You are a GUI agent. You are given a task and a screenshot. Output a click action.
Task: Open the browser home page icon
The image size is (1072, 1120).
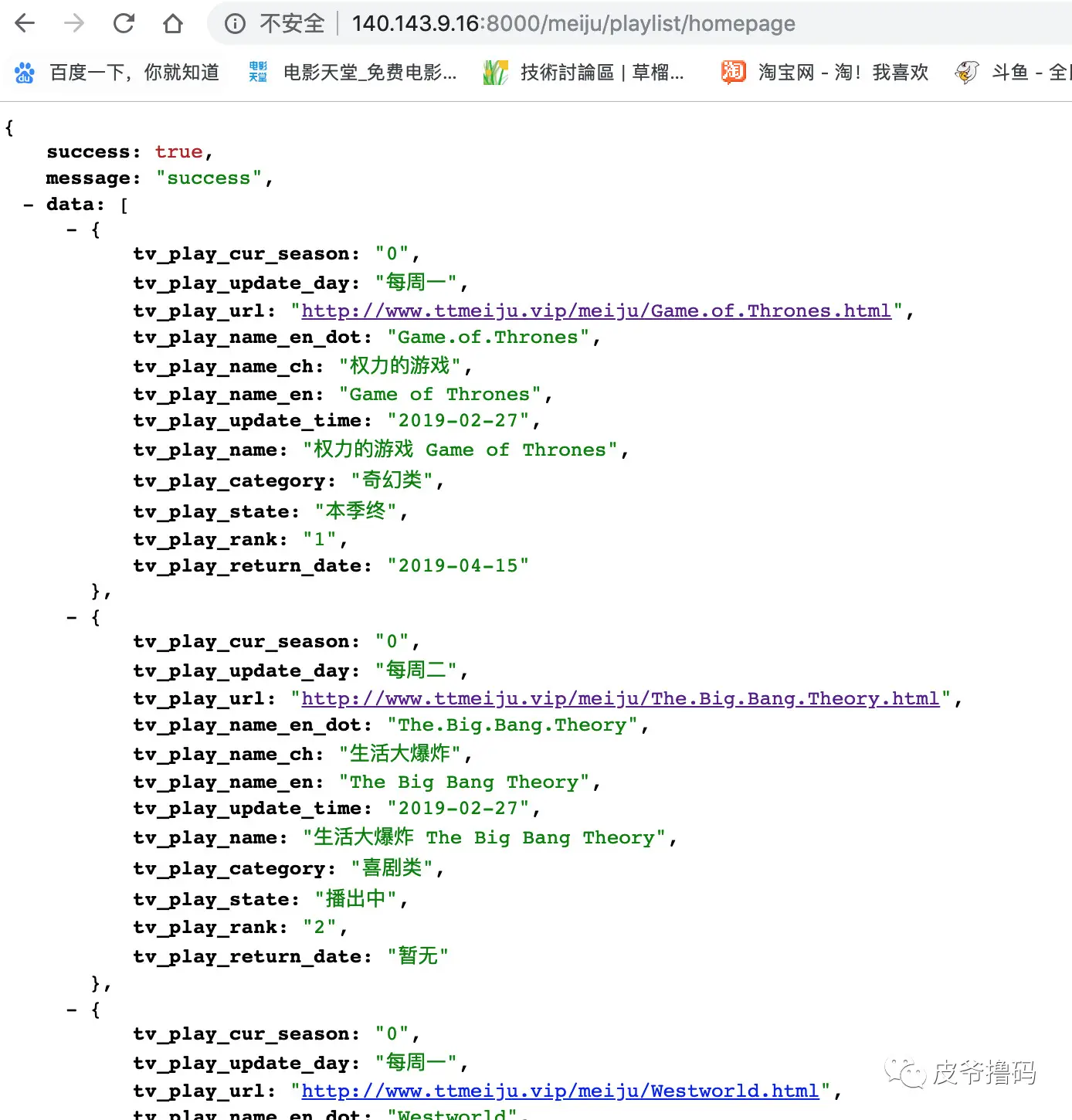(x=173, y=23)
